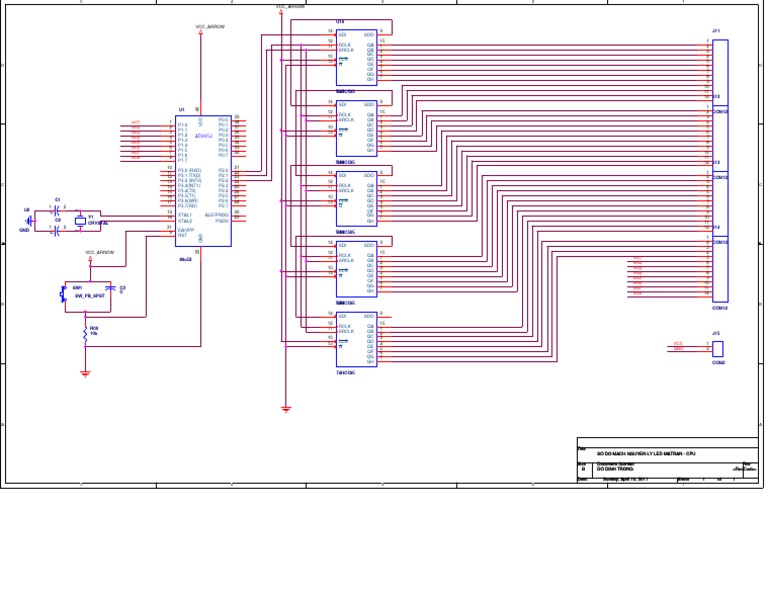This screenshot has width=768, height=594.
Task: Click the PSEN pin label on U1
Action: point(222,221)
